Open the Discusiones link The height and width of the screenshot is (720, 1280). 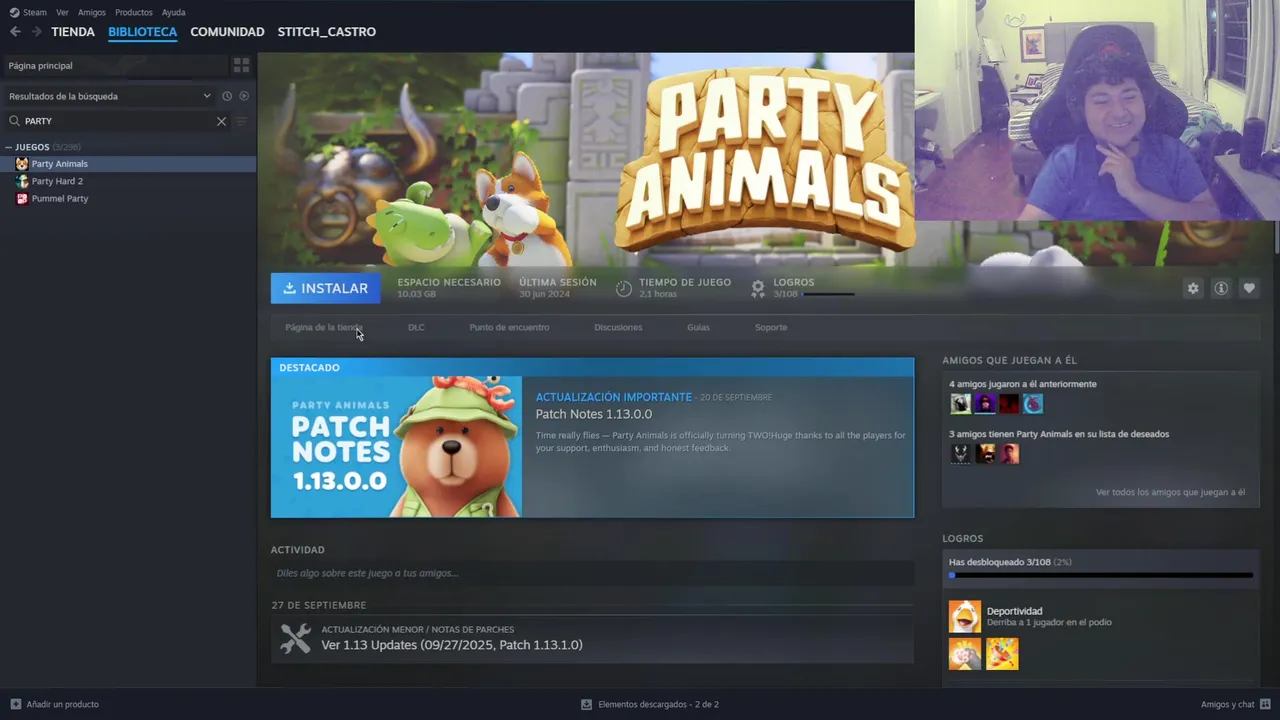point(618,327)
